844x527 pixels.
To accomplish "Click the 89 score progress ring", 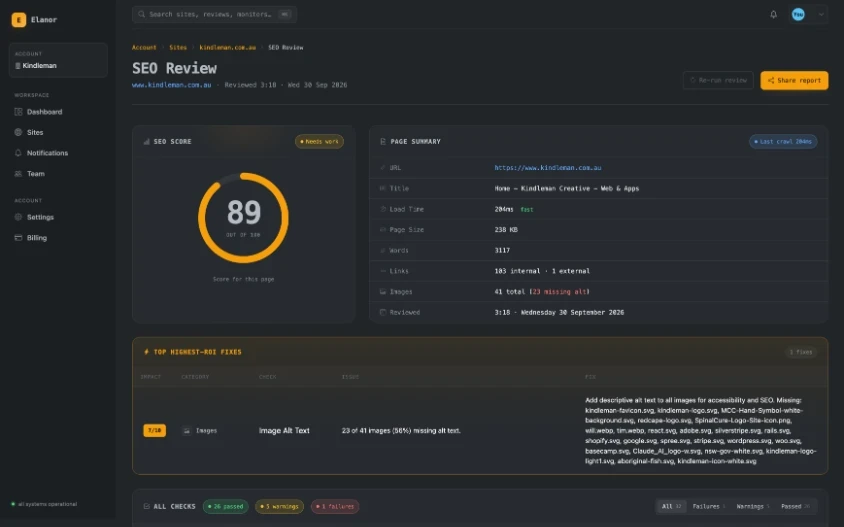I will pyautogui.click(x=243, y=217).
